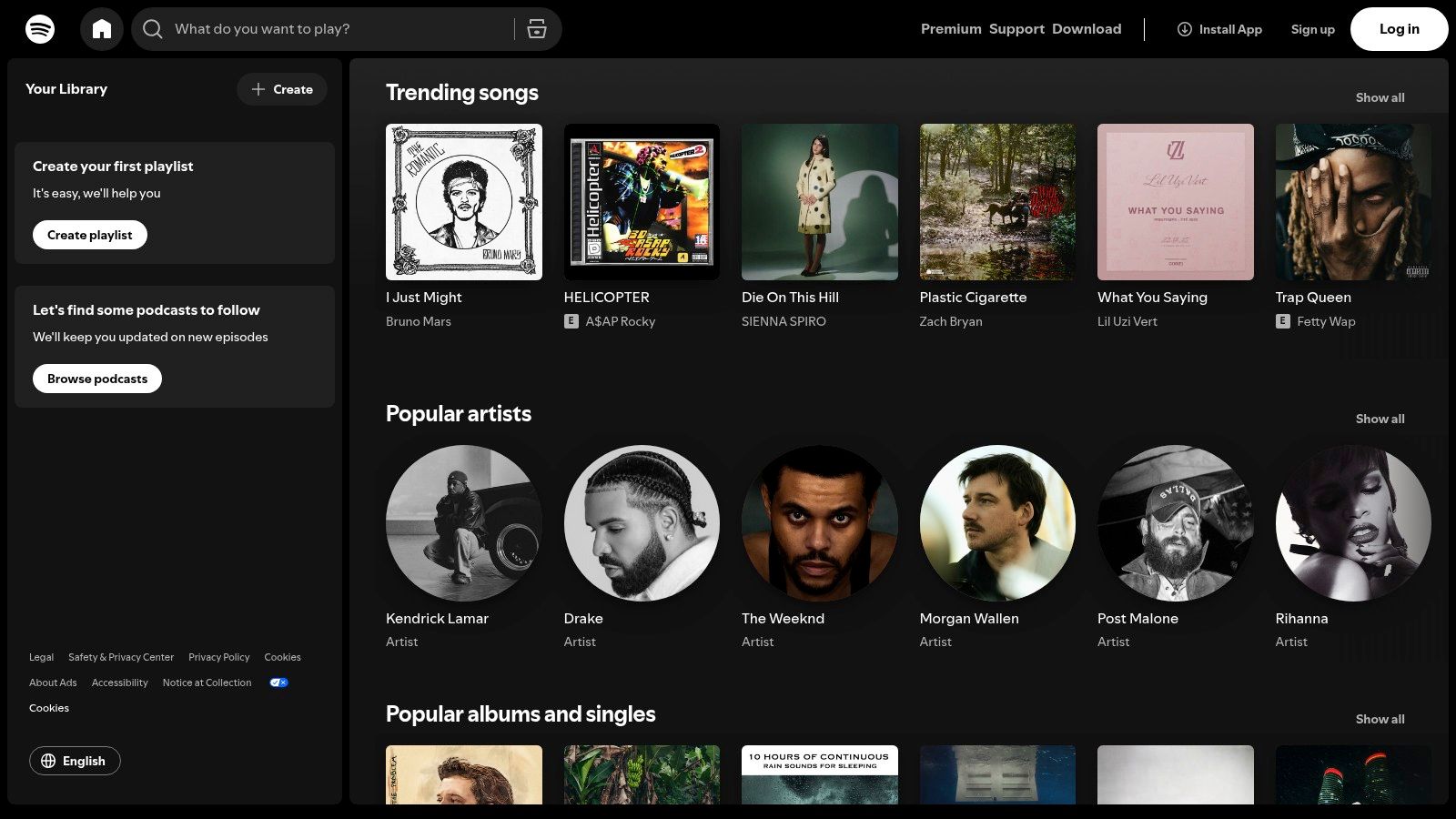This screenshot has width=1456, height=819.
Task: Click the Create playlist button
Action: tap(89, 234)
